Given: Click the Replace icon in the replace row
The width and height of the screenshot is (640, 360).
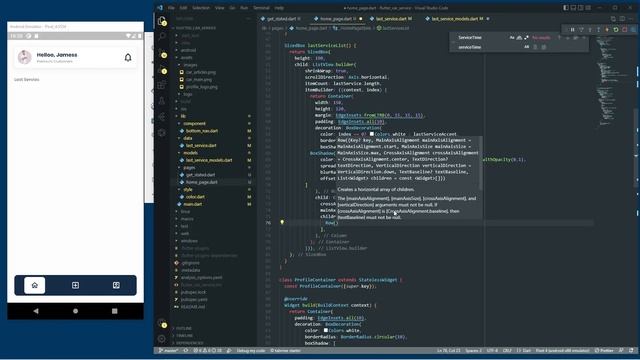Looking at the screenshot, I should point(536,47).
